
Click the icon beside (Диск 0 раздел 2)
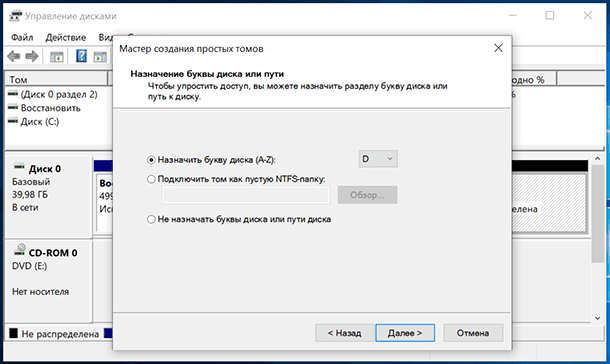pos(13,93)
